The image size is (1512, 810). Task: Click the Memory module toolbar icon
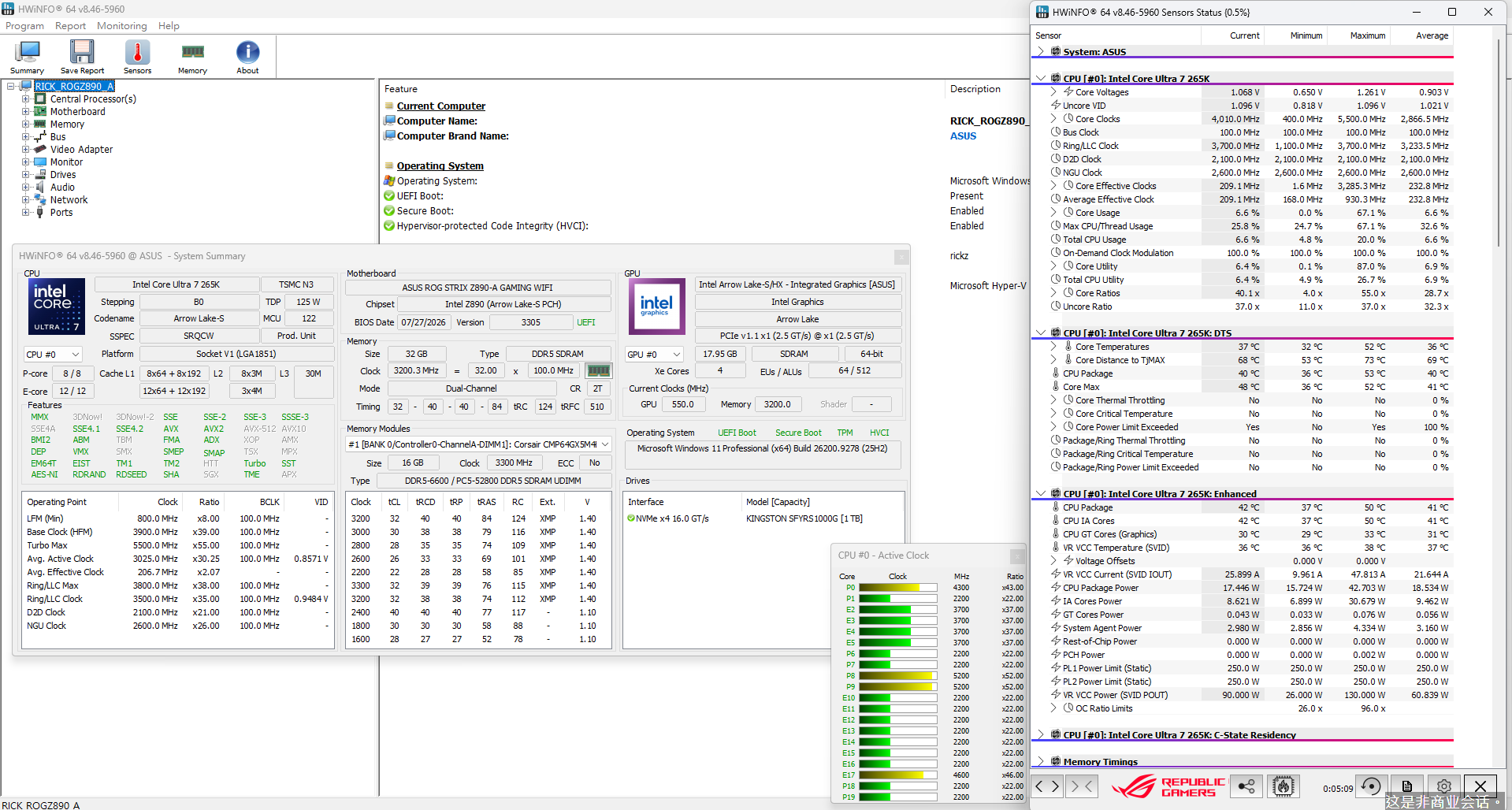tap(192, 57)
